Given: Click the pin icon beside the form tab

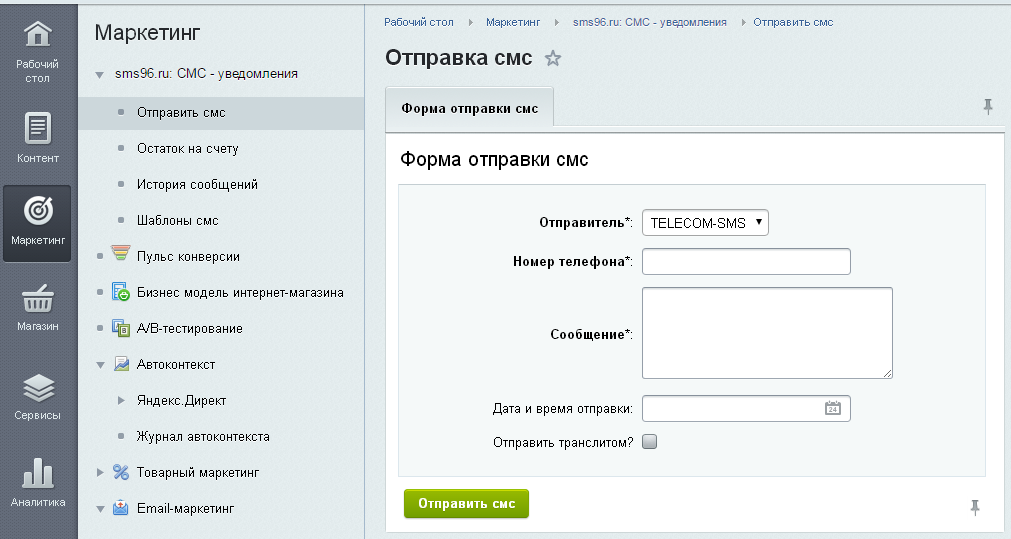Looking at the screenshot, I should click(988, 107).
